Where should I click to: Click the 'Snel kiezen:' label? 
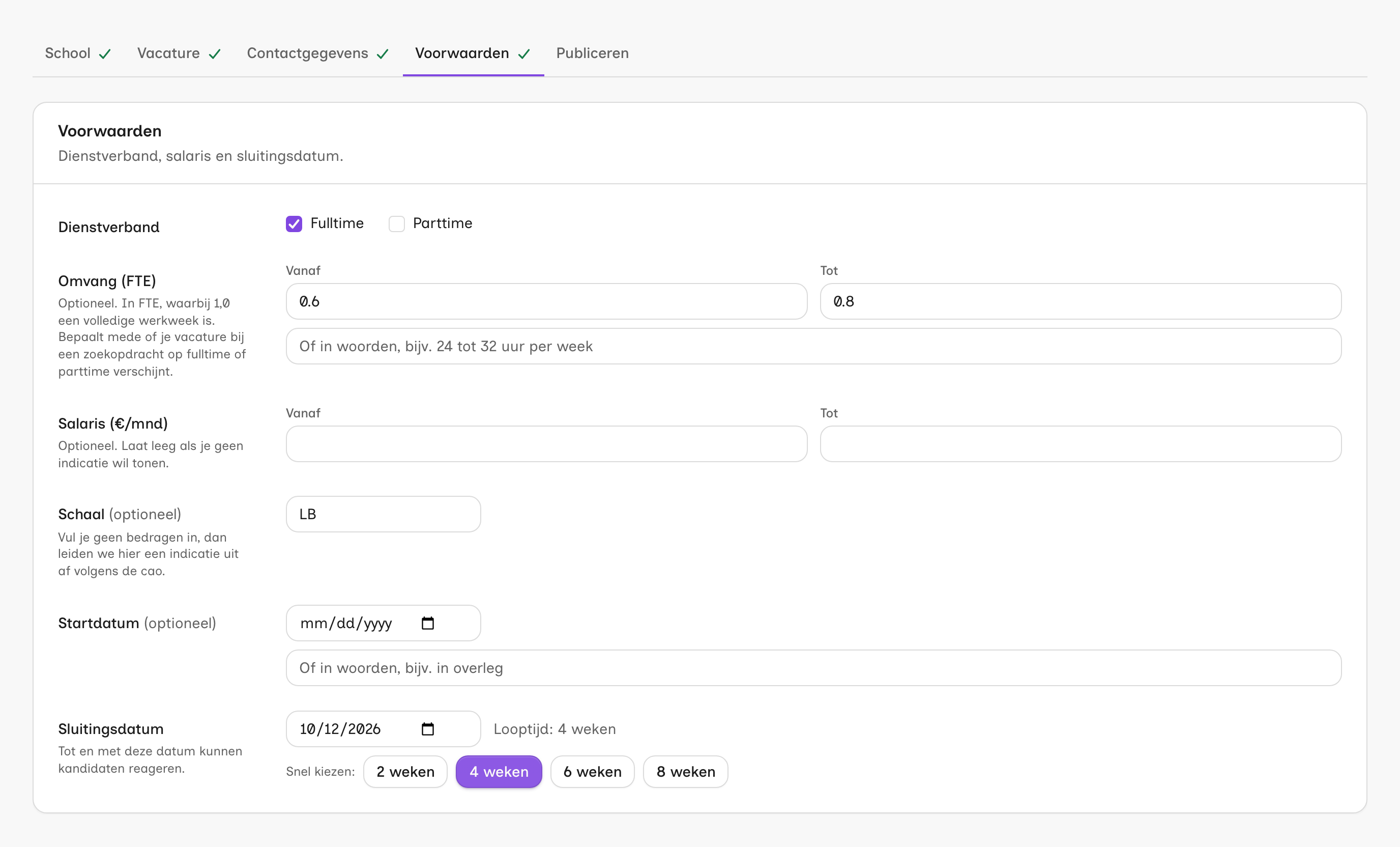[x=320, y=771]
